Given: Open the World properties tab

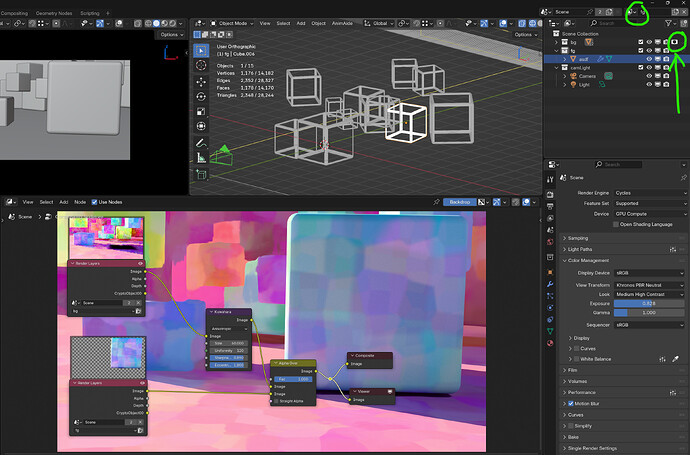Looking at the screenshot, I should click(550, 242).
